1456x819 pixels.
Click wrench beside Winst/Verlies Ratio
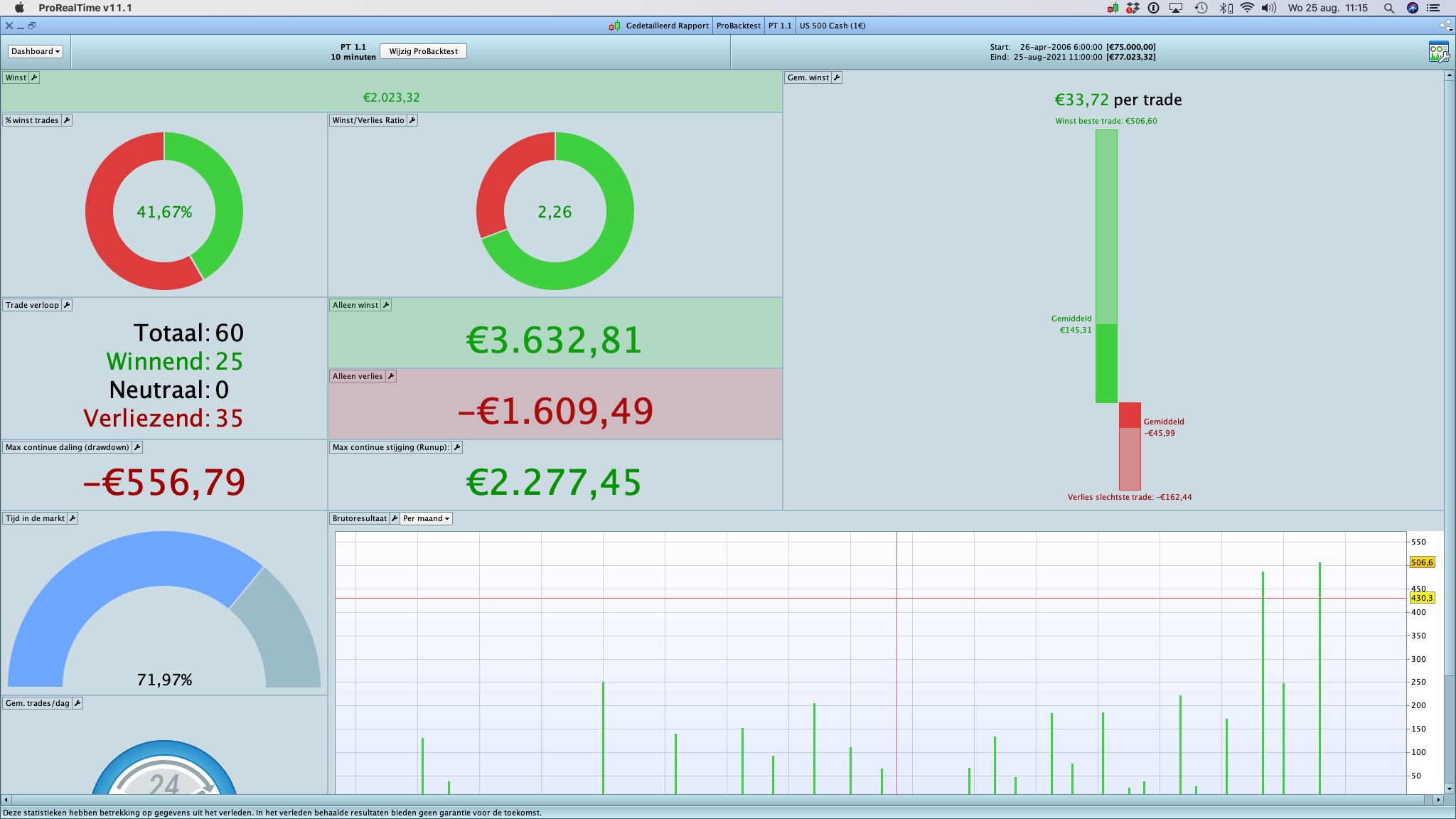412,120
